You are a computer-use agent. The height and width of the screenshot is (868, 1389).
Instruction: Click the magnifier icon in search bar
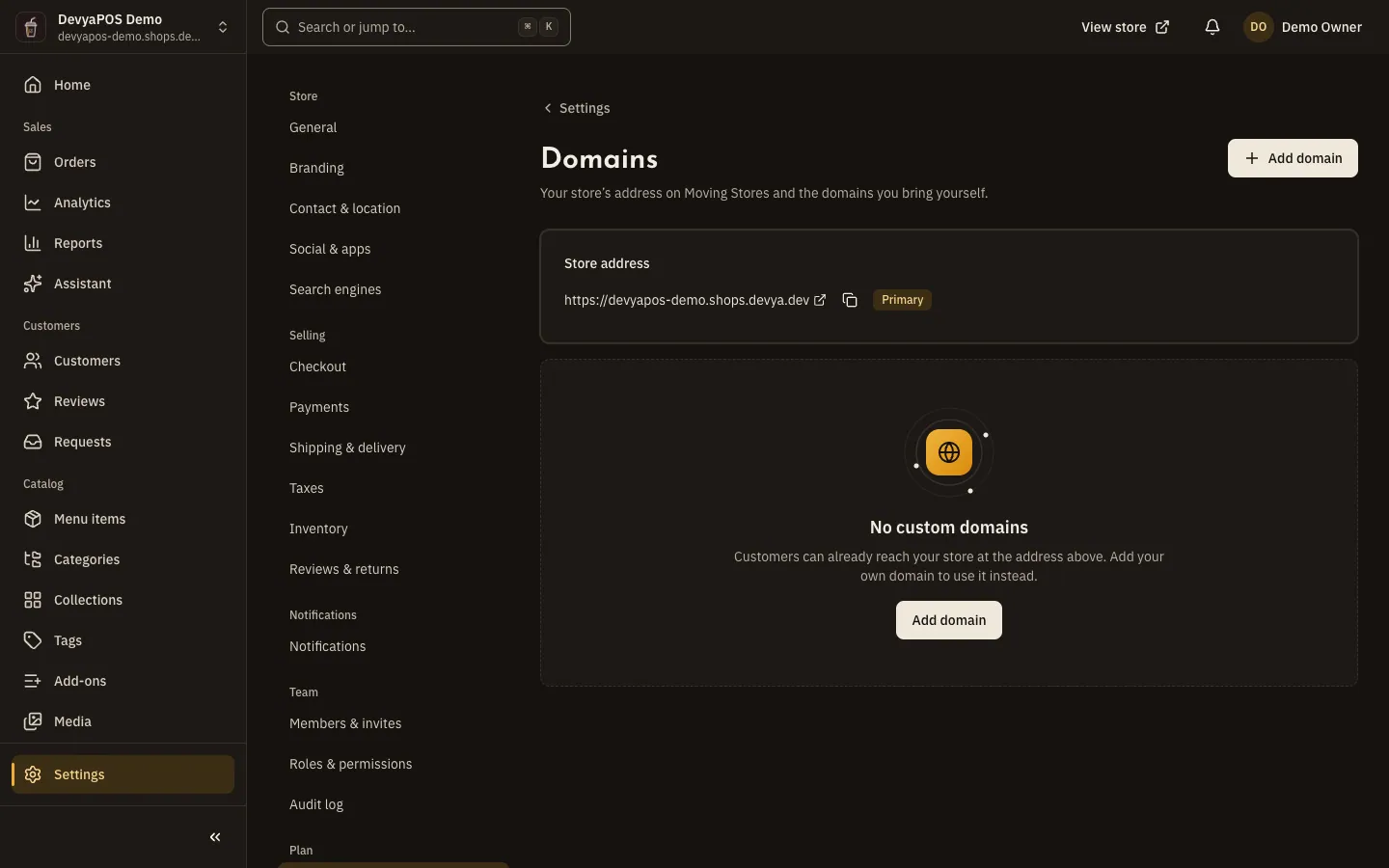tap(283, 27)
